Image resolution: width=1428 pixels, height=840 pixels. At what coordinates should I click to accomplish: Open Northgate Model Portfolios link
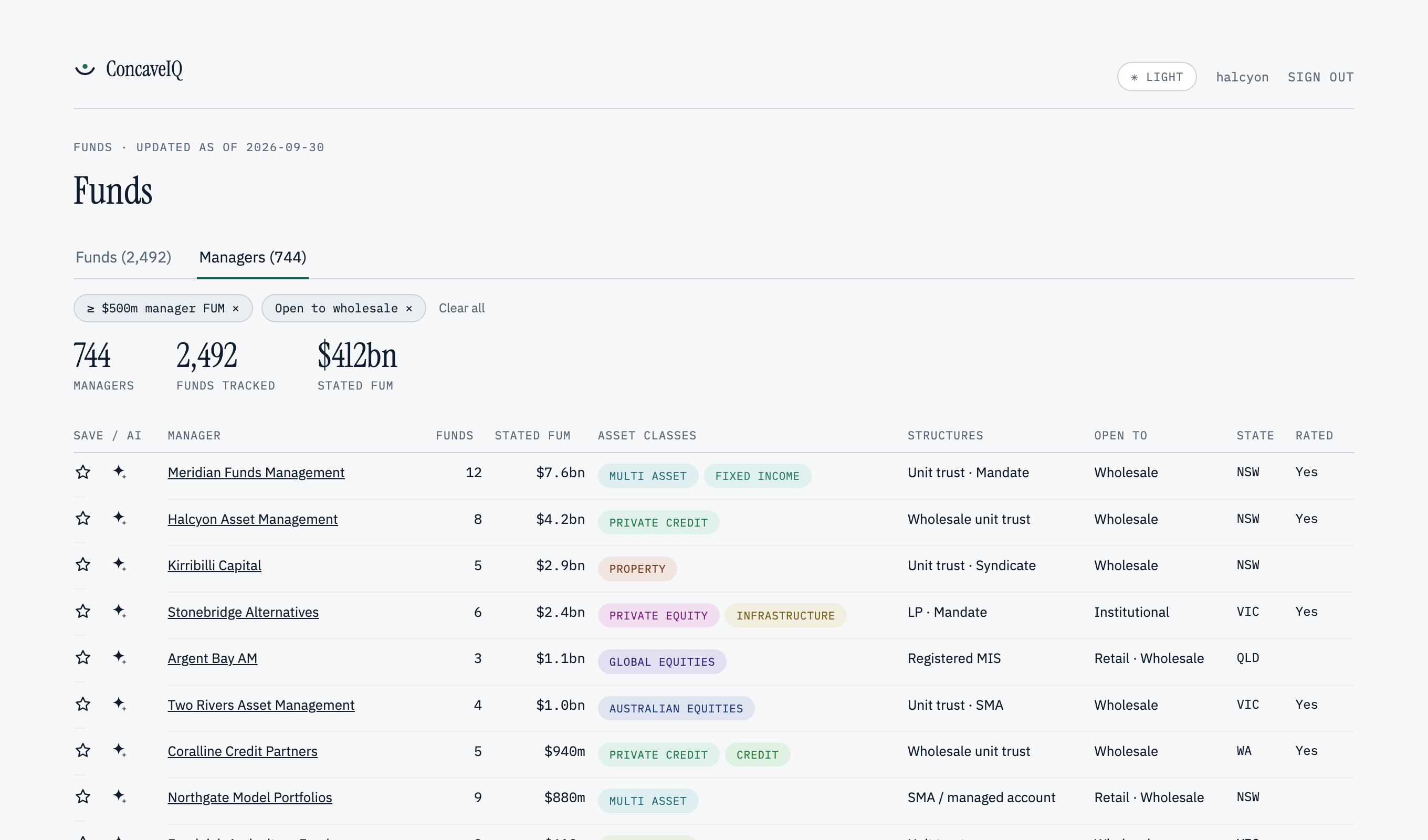pyautogui.click(x=250, y=797)
